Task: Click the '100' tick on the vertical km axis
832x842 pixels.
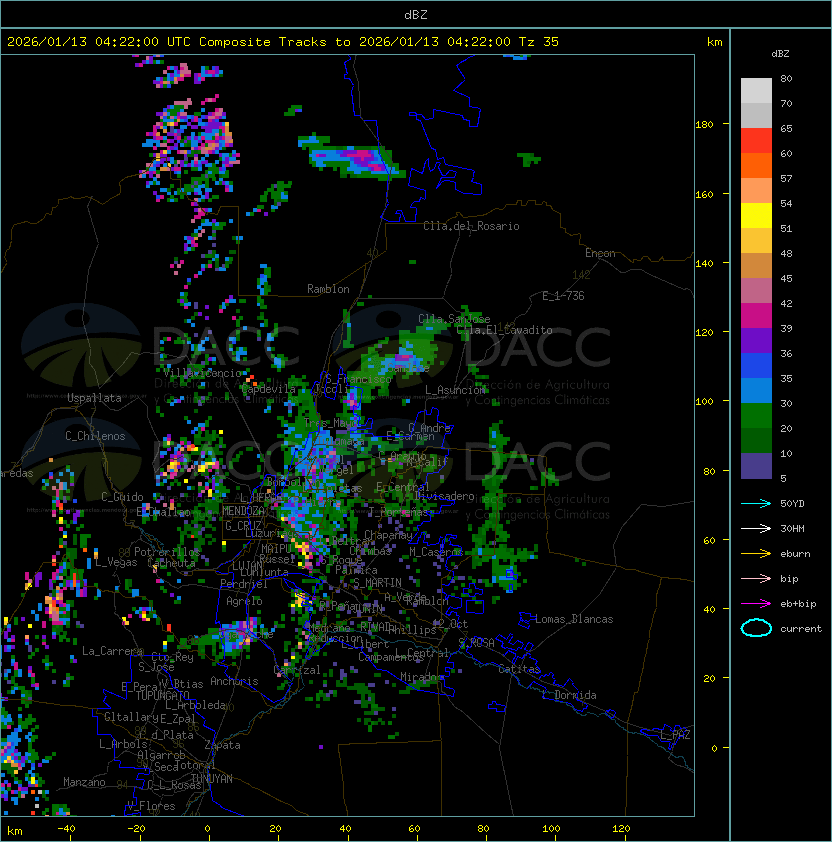Action: click(x=704, y=402)
